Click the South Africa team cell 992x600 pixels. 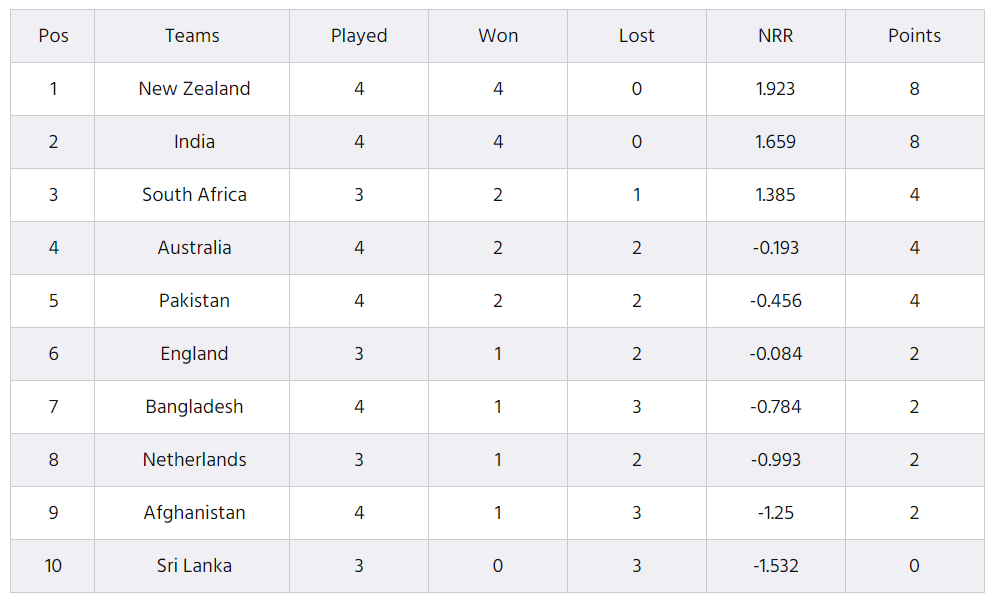click(x=194, y=195)
